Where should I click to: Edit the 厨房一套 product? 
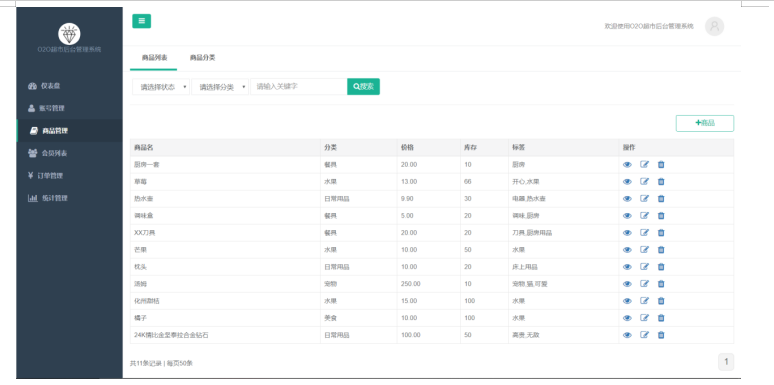tap(644, 164)
